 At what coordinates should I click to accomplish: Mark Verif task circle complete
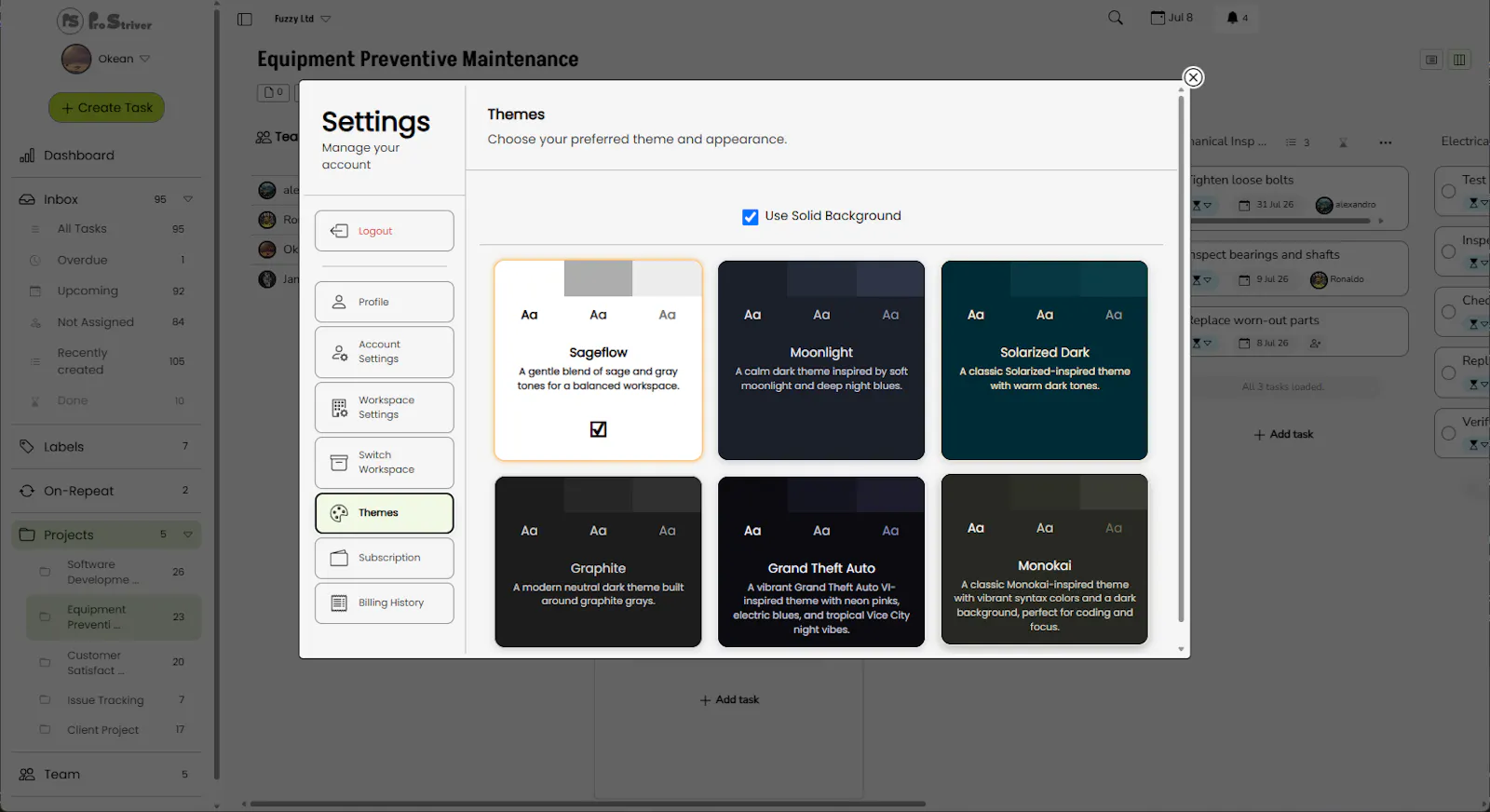(1448, 433)
